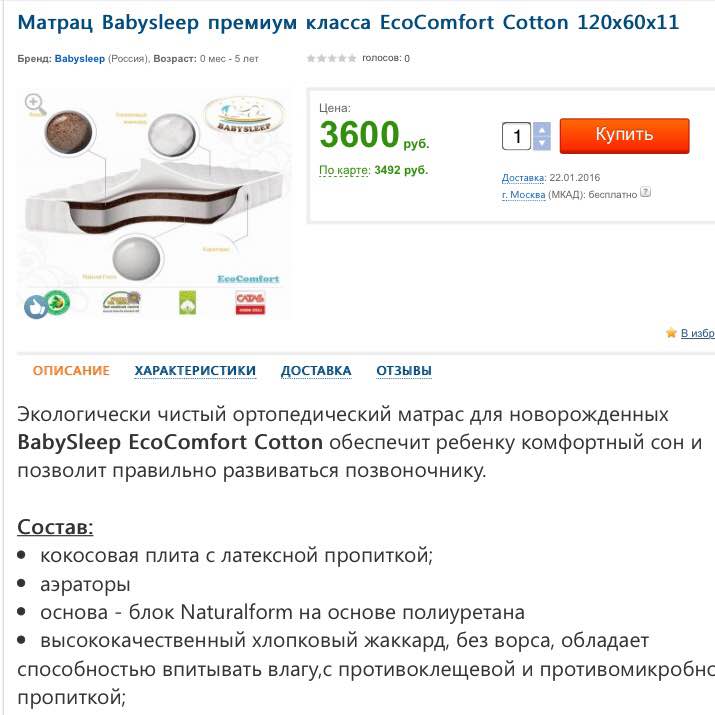The image size is (715, 715).
Task: Click the red CATAS certification badge
Action: coord(249,302)
